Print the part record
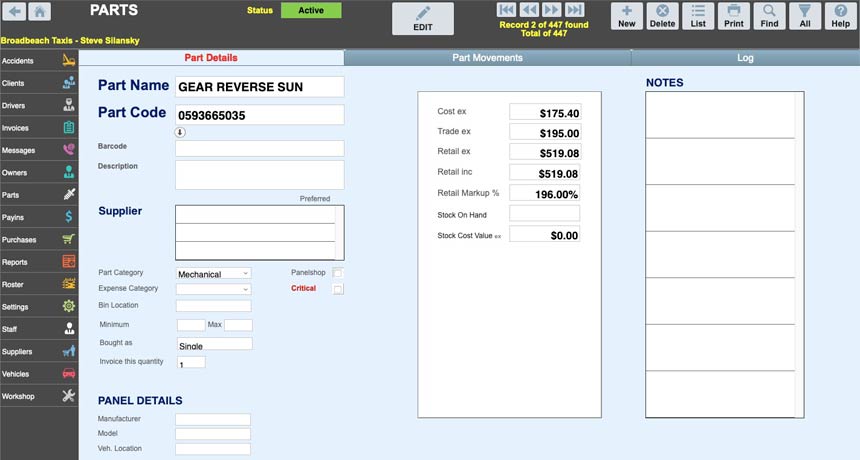 733,16
